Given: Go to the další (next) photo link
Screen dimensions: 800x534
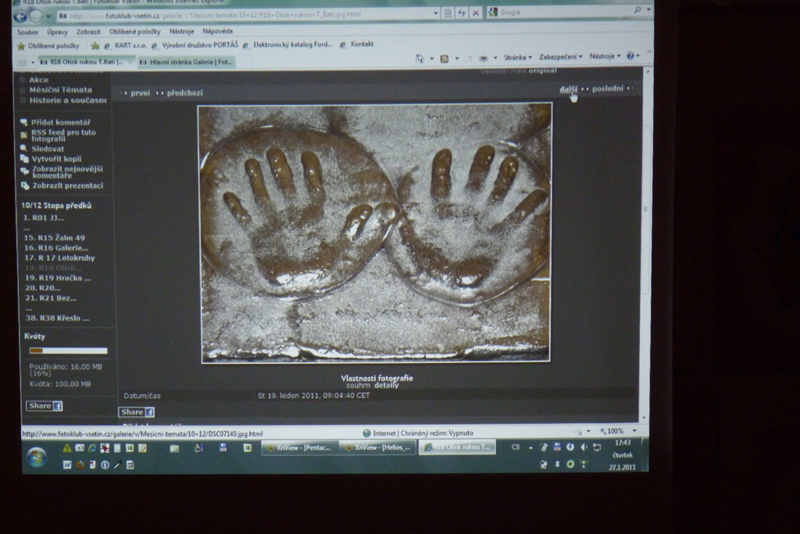Looking at the screenshot, I should [568, 89].
